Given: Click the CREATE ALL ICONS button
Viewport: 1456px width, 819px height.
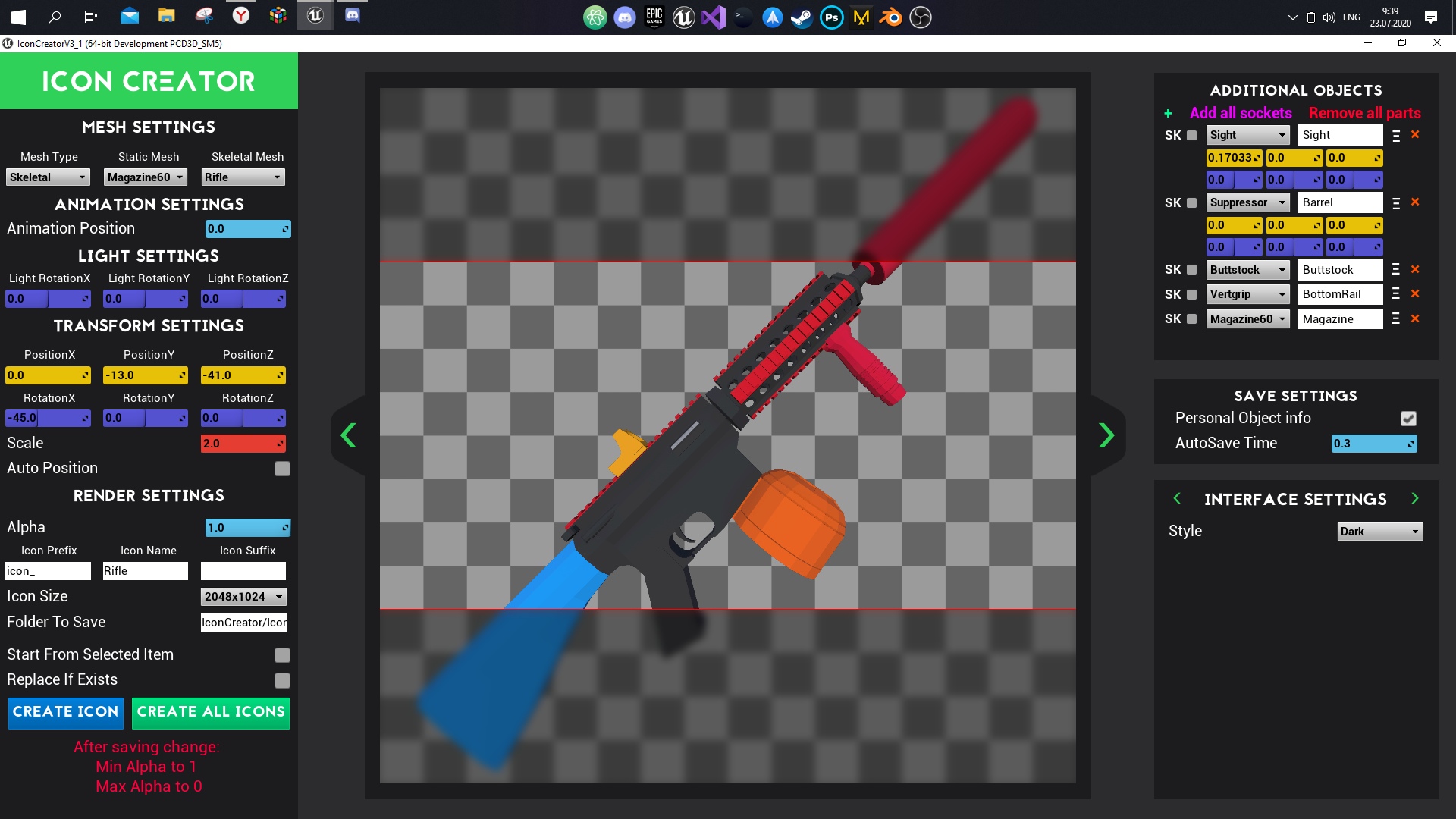Looking at the screenshot, I should tap(211, 712).
